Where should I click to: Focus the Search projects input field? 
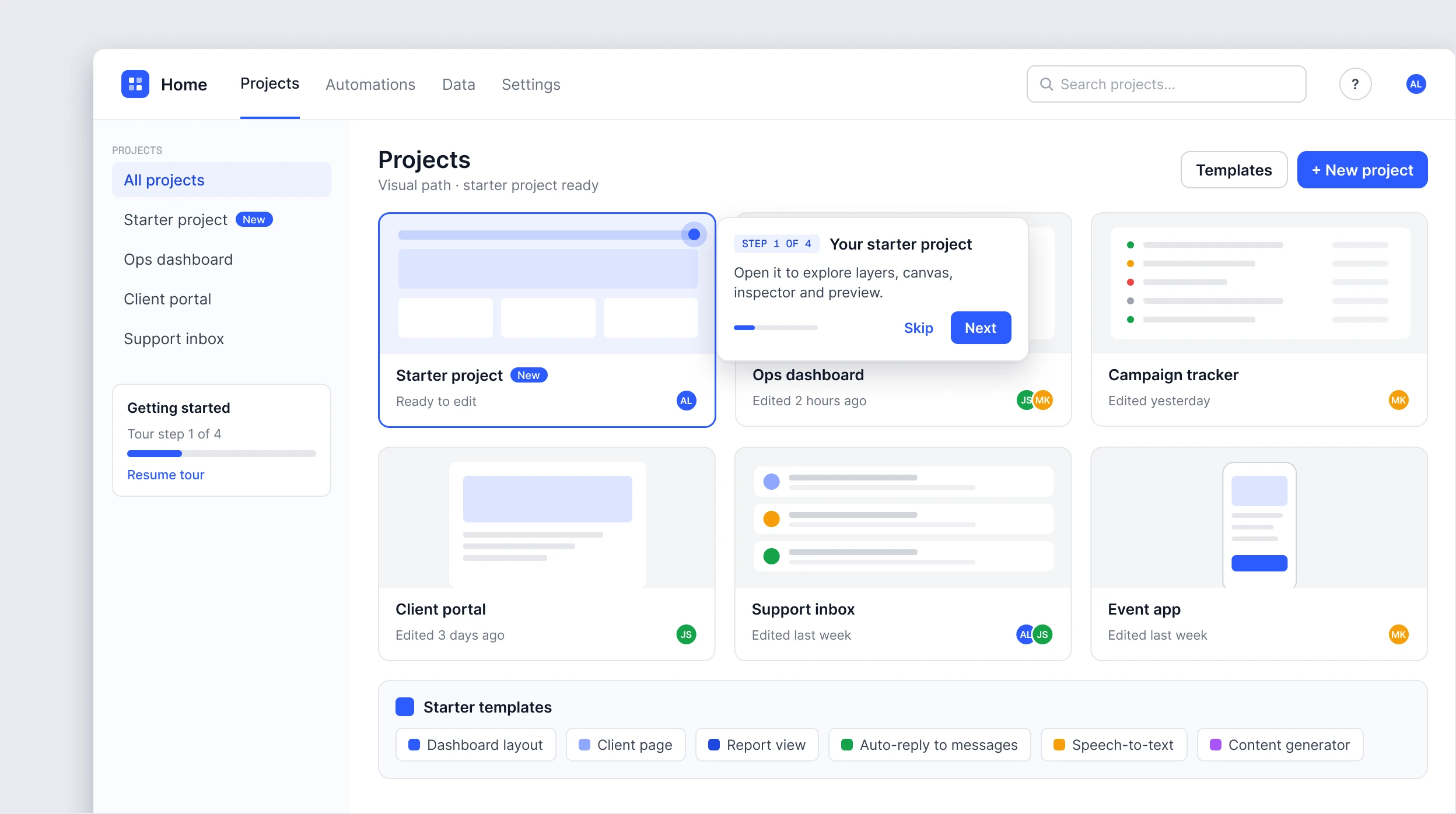(1166, 84)
